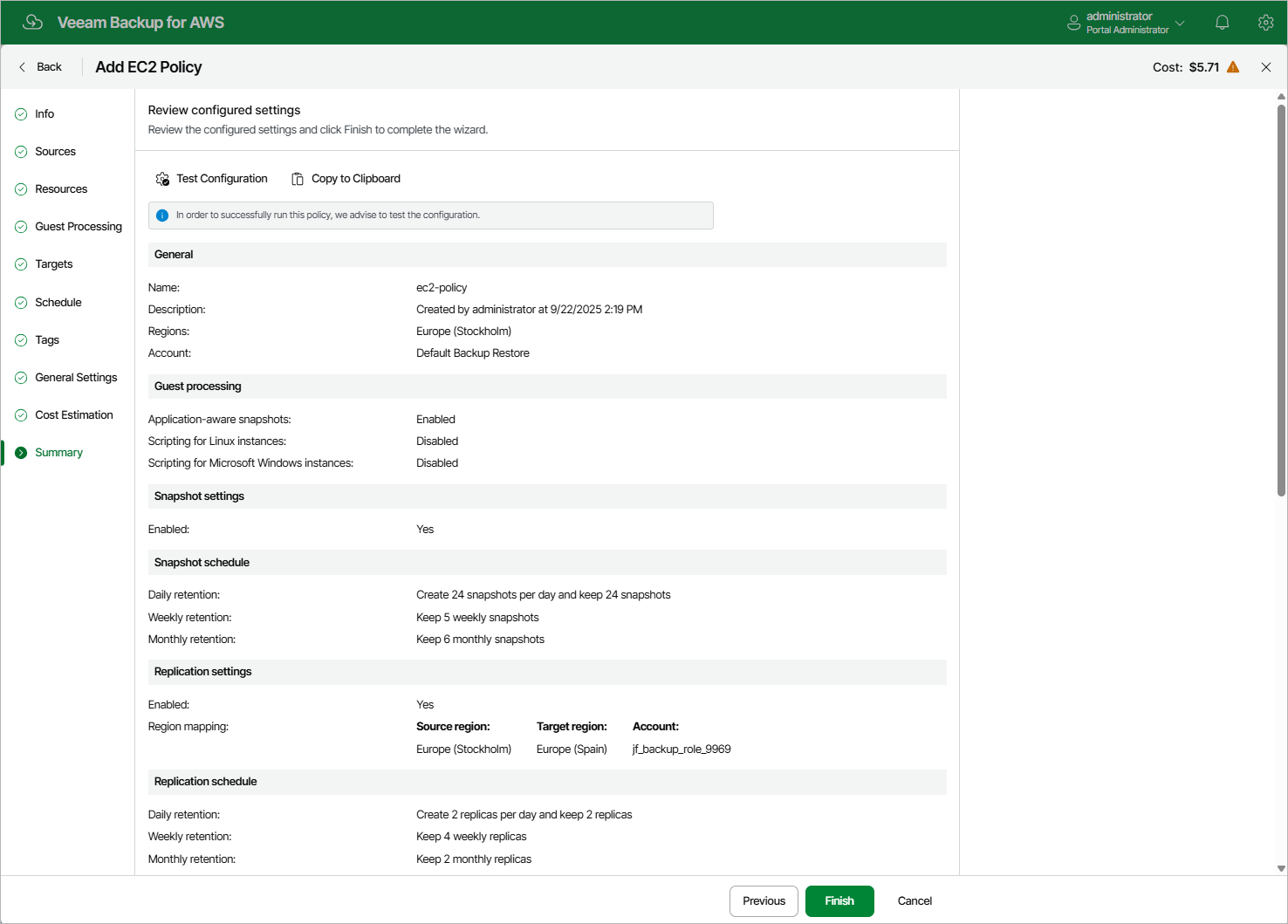Switch to the Targets step
The height and width of the screenshot is (924, 1288).
(x=54, y=264)
